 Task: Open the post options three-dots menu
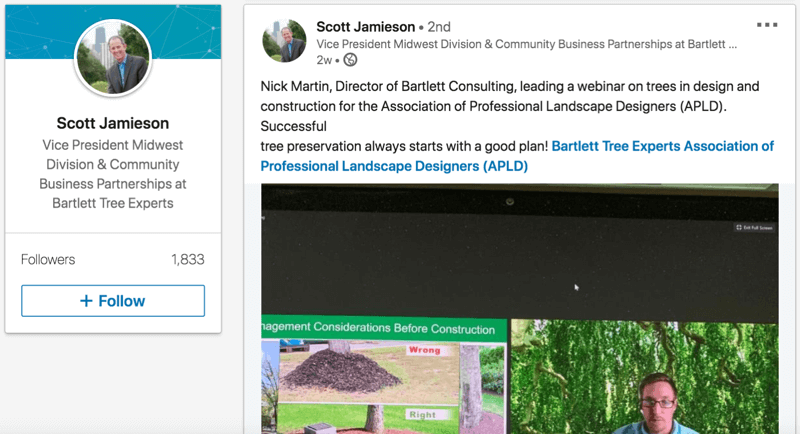(x=767, y=26)
